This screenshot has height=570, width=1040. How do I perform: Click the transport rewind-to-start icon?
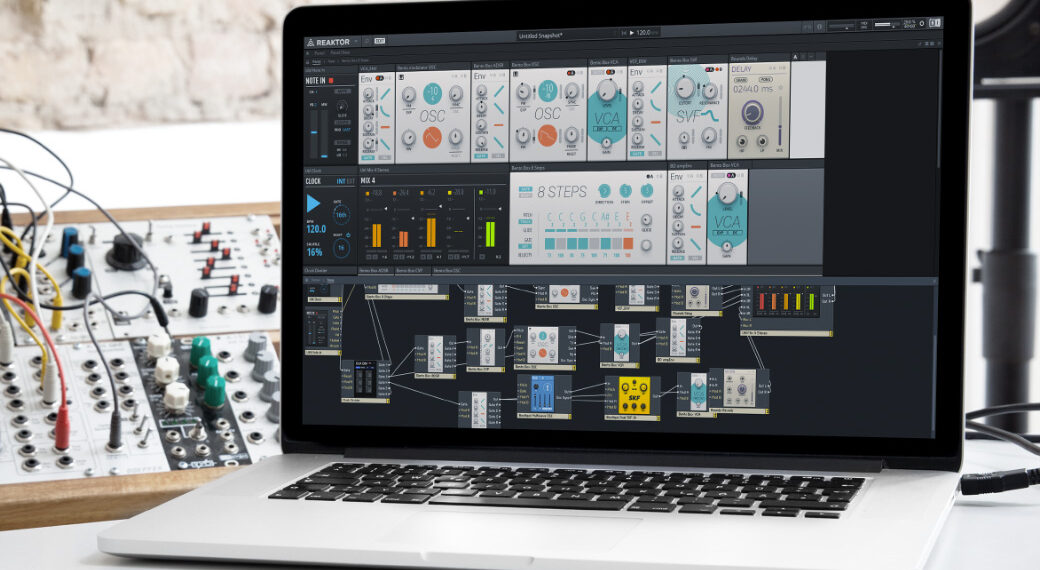pyautogui.click(x=623, y=32)
